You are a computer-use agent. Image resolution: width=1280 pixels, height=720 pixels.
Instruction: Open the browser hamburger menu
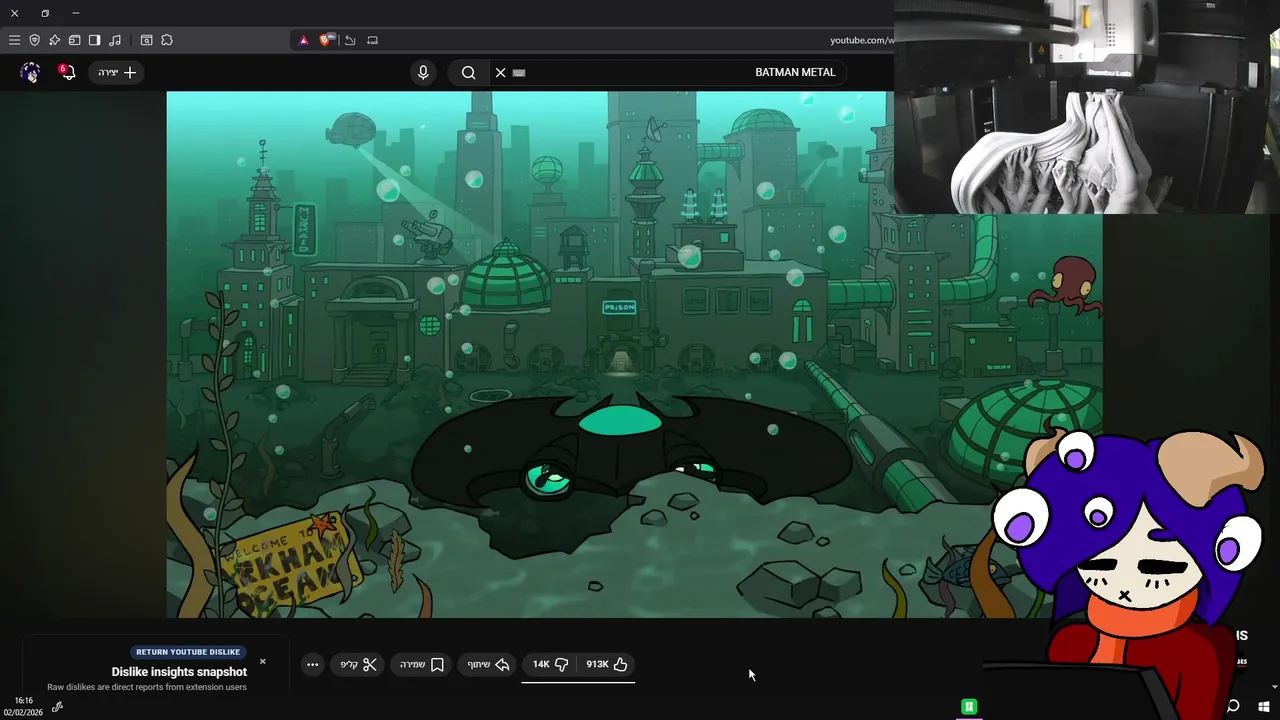[x=14, y=40]
